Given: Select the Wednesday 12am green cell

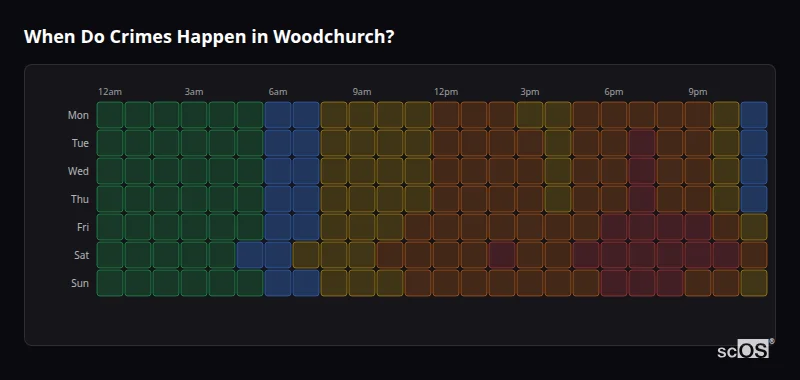Looking at the screenshot, I should (x=110, y=171).
